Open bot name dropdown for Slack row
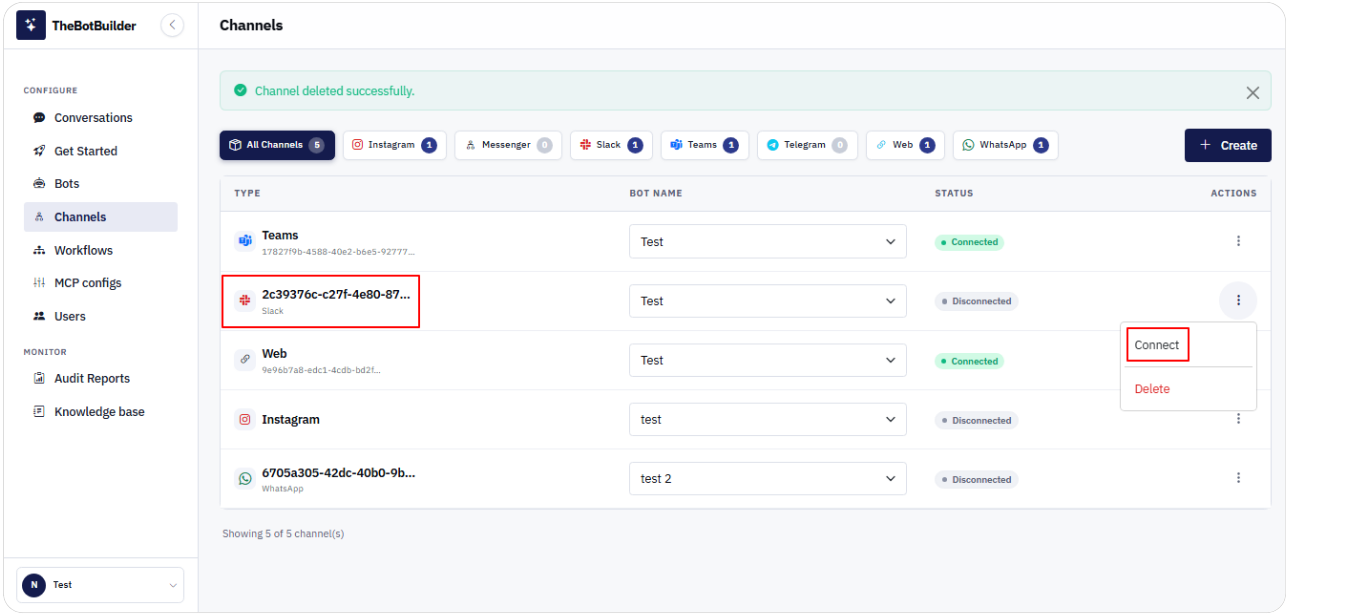The height and width of the screenshot is (615, 1366). (x=768, y=301)
